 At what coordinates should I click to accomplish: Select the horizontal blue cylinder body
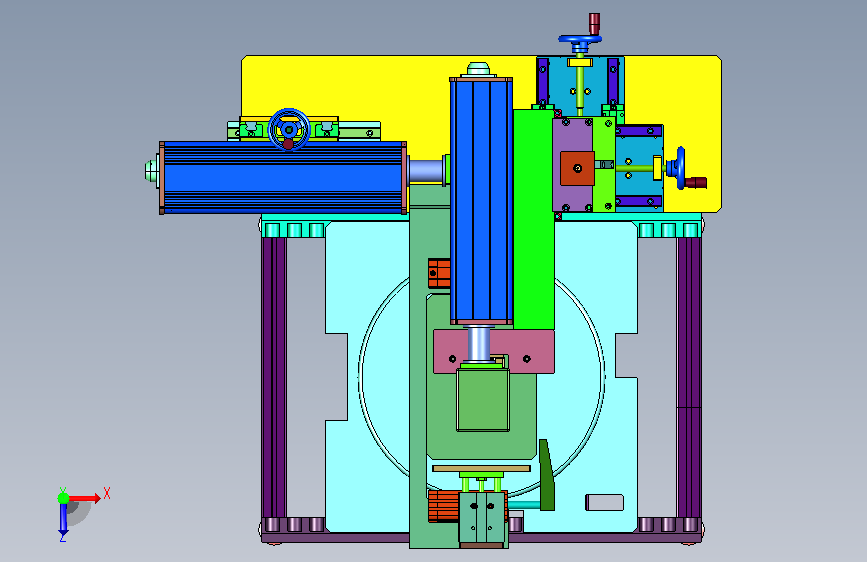tap(283, 178)
